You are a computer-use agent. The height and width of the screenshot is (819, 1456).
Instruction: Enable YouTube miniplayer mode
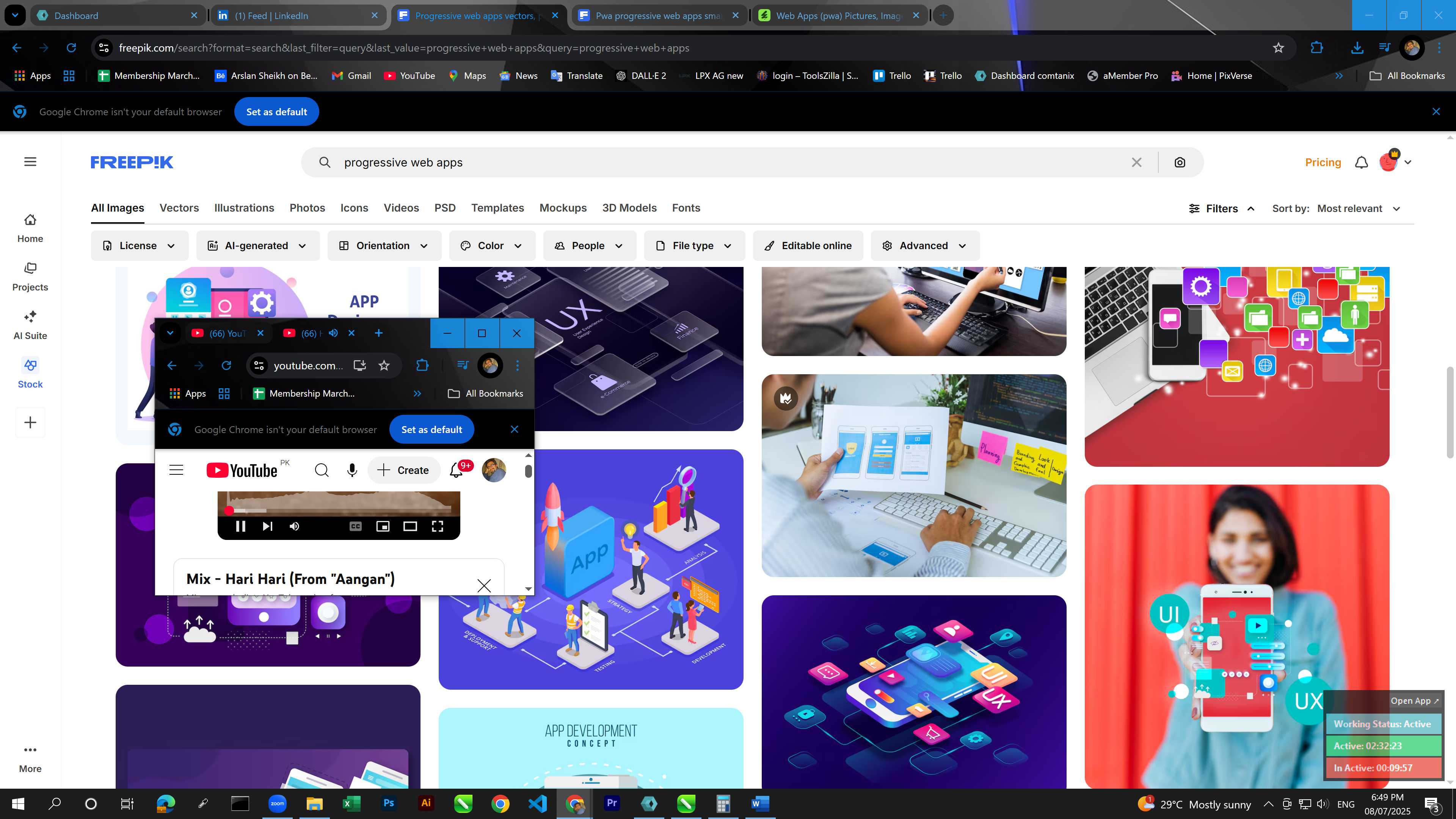tap(383, 526)
